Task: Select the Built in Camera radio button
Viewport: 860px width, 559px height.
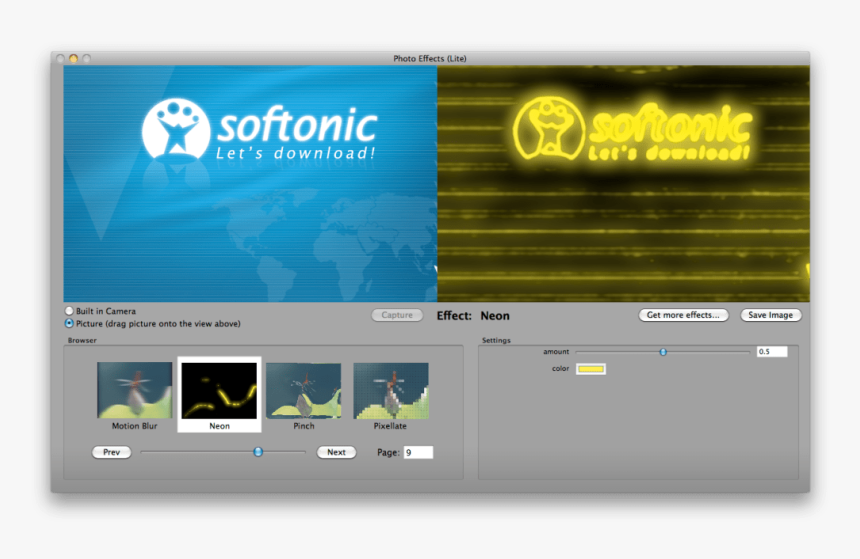Action: click(x=70, y=311)
